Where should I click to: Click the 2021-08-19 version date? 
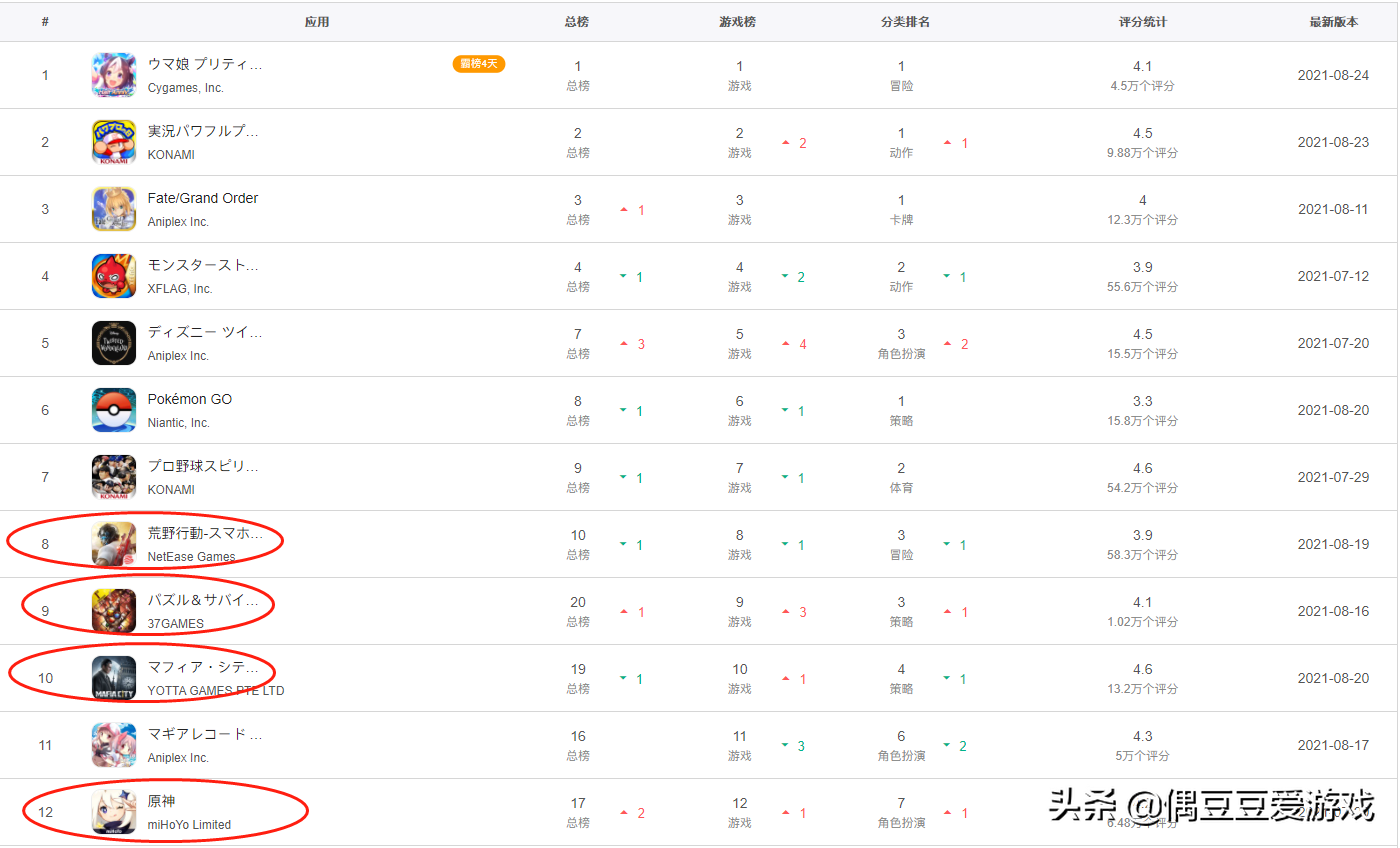click(1334, 544)
